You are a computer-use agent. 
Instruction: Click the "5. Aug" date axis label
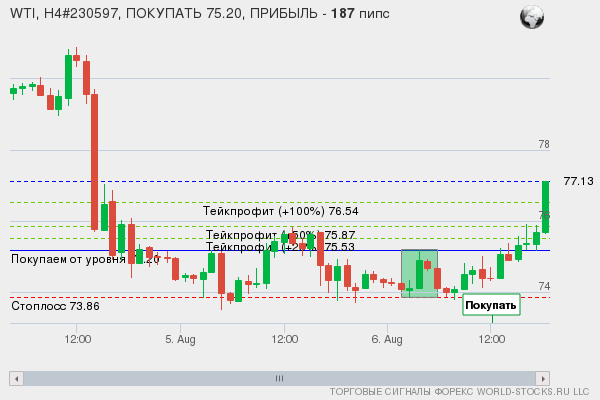pos(180,339)
